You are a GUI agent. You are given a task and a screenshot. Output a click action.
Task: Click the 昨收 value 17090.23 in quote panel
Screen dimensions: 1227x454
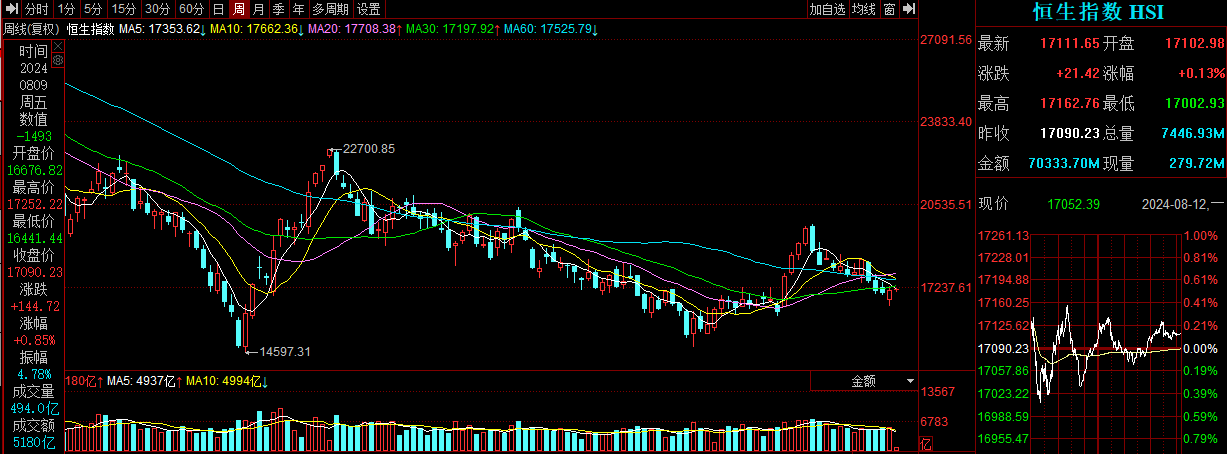click(1069, 133)
